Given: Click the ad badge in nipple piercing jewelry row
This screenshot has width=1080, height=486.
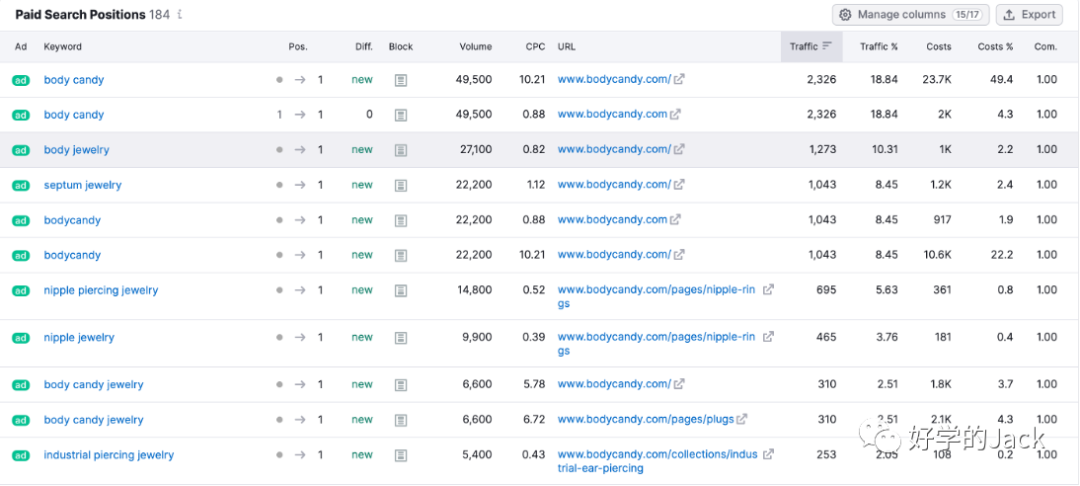Looking at the screenshot, I should (x=21, y=290).
